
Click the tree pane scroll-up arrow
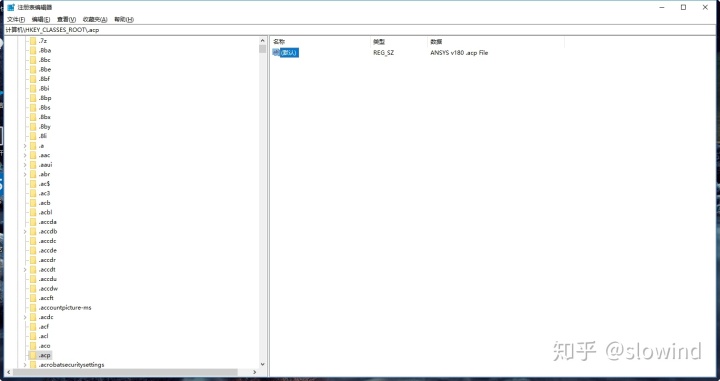(x=263, y=41)
